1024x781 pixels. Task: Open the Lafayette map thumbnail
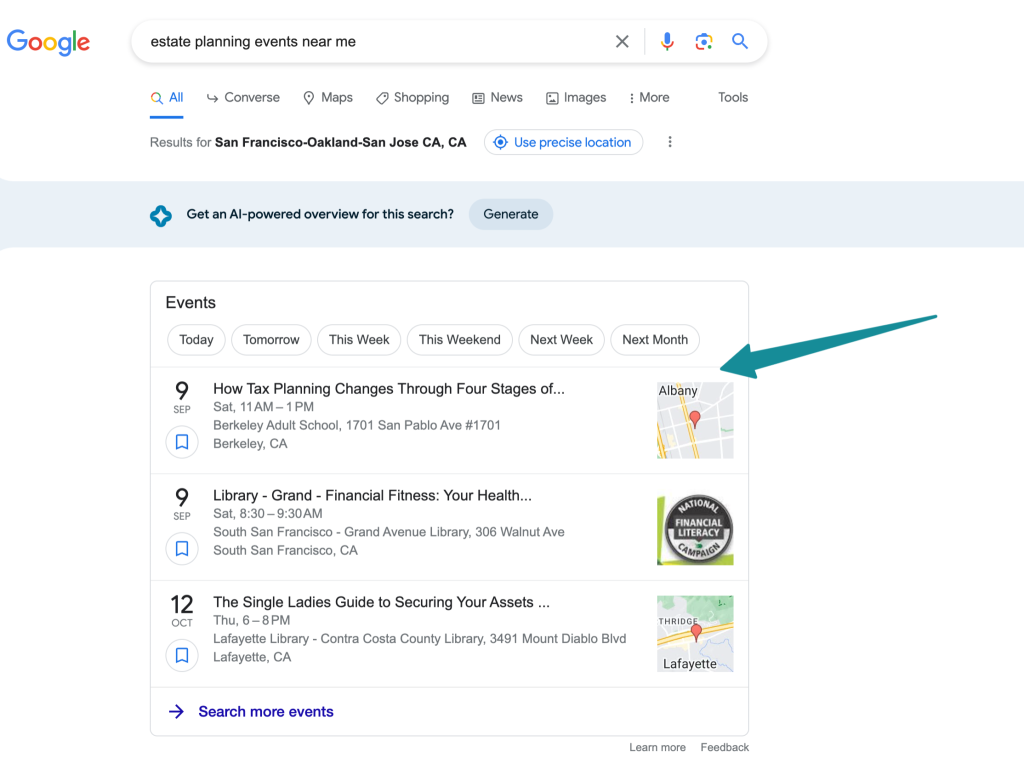[695, 633]
